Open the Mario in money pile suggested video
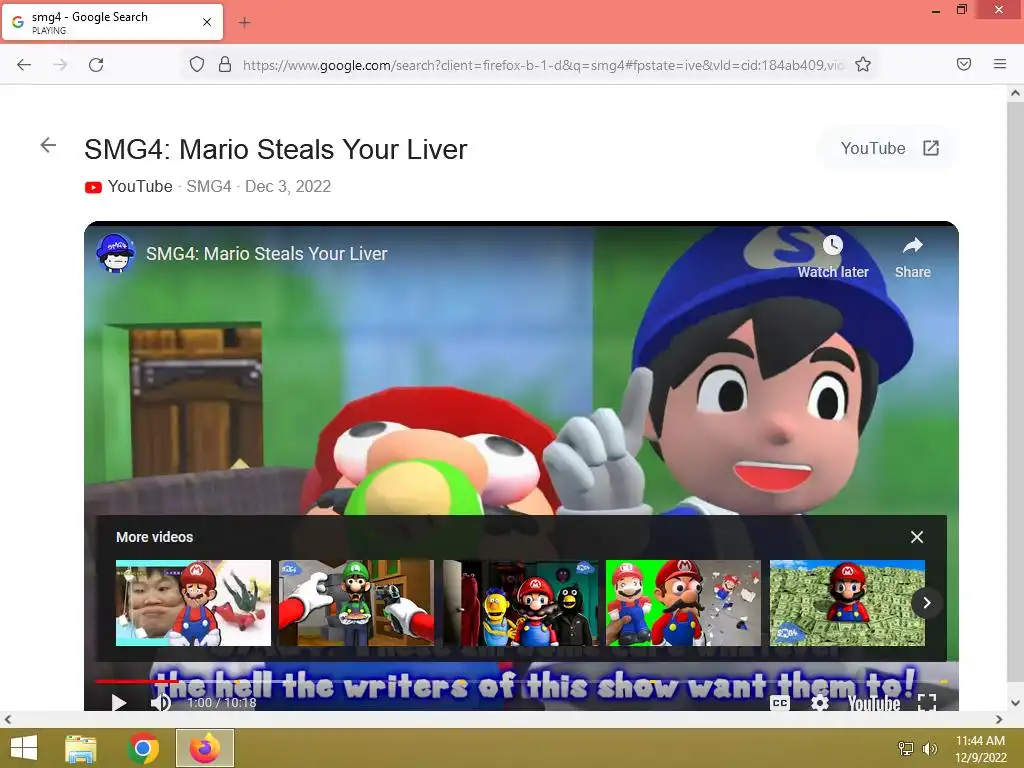The width and height of the screenshot is (1024, 768). [x=848, y=603]
